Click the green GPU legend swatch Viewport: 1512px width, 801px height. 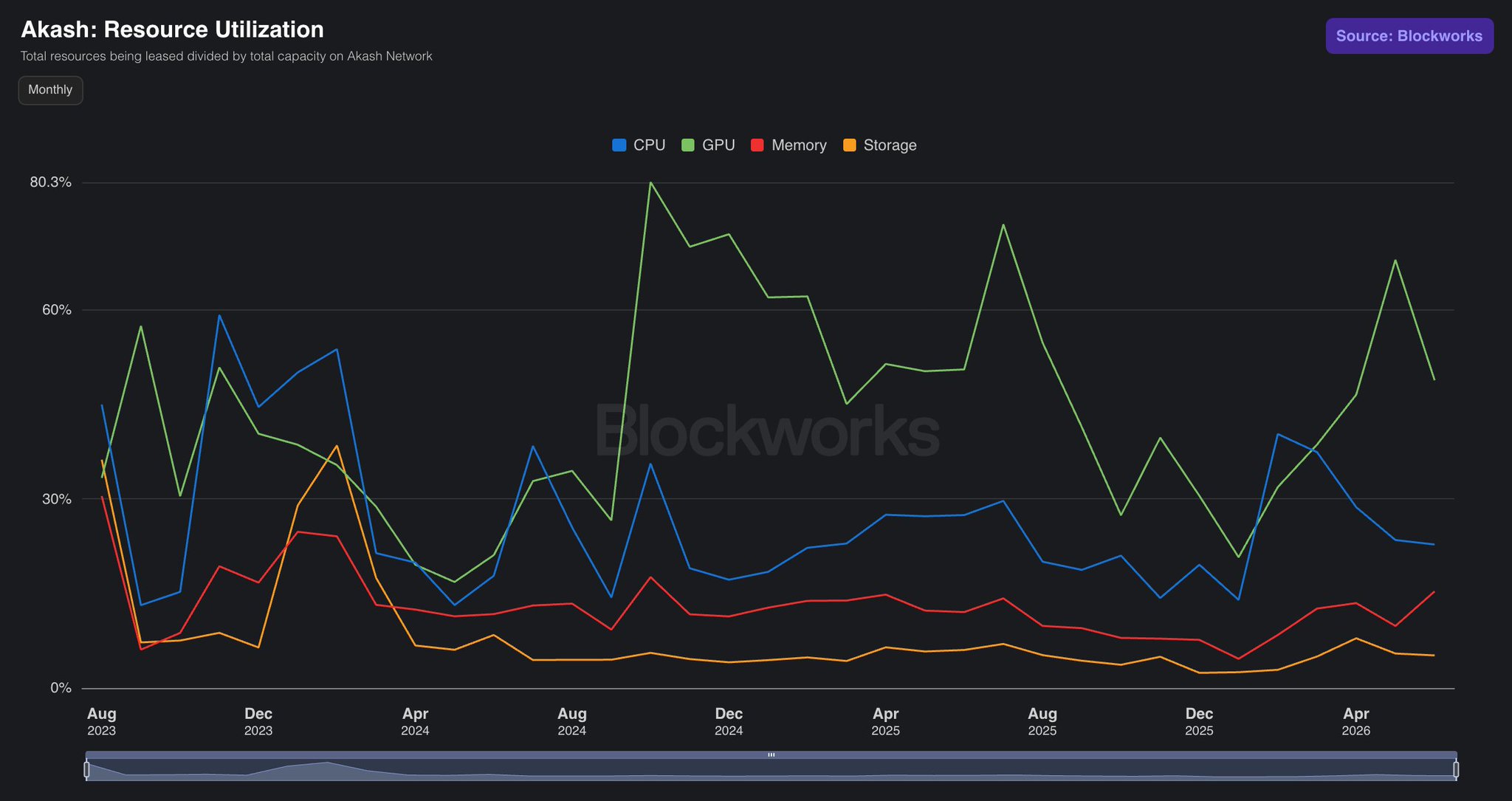coord(688,145)
